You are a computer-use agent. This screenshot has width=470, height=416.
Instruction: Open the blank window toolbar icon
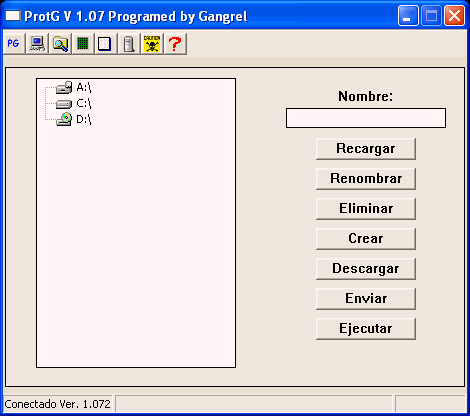[106, 43]
